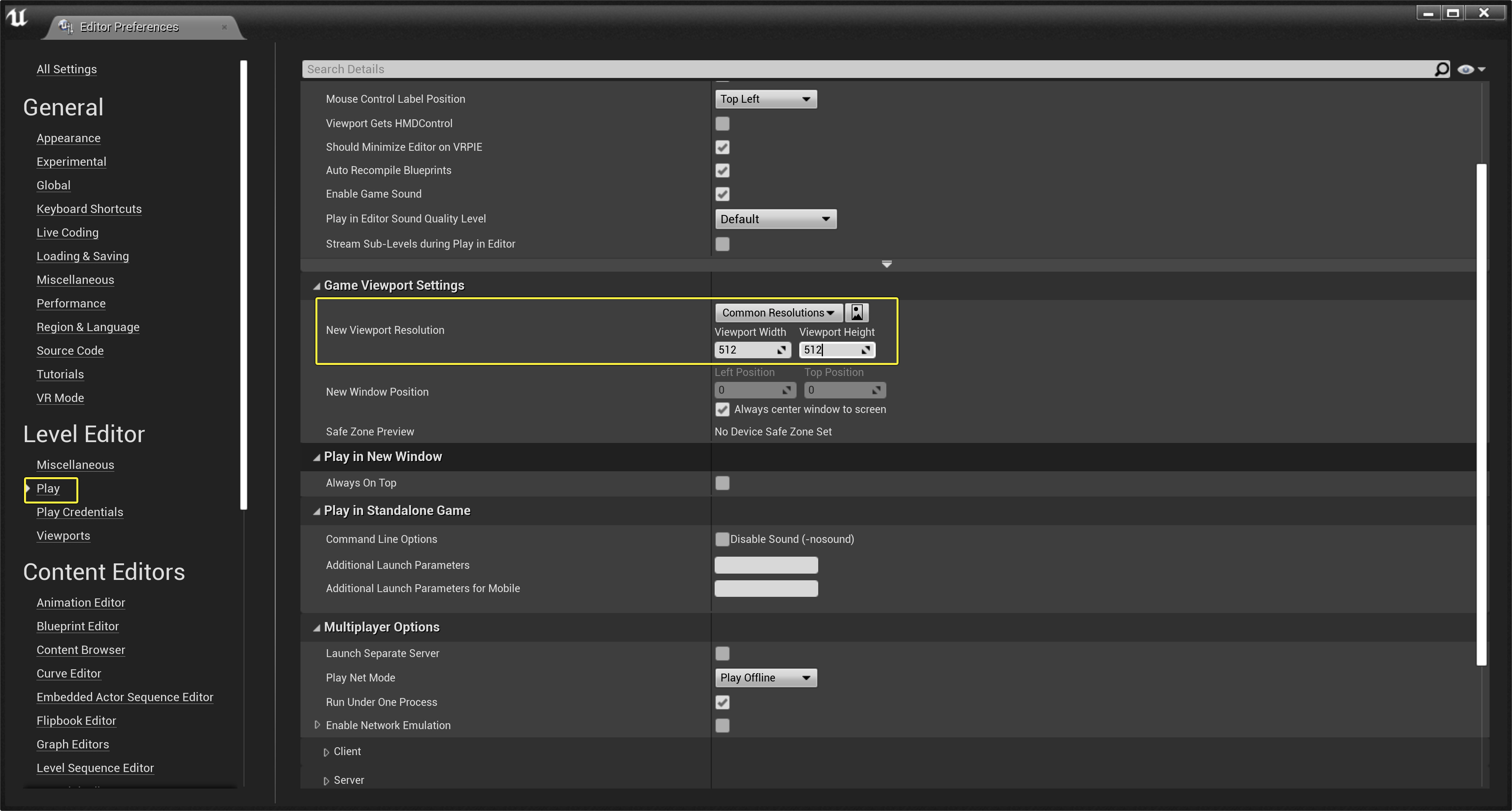Go to All Settings link
The height and width of the screenshot is (811, 1512).
pyautogui.click(x=66, y=69)
